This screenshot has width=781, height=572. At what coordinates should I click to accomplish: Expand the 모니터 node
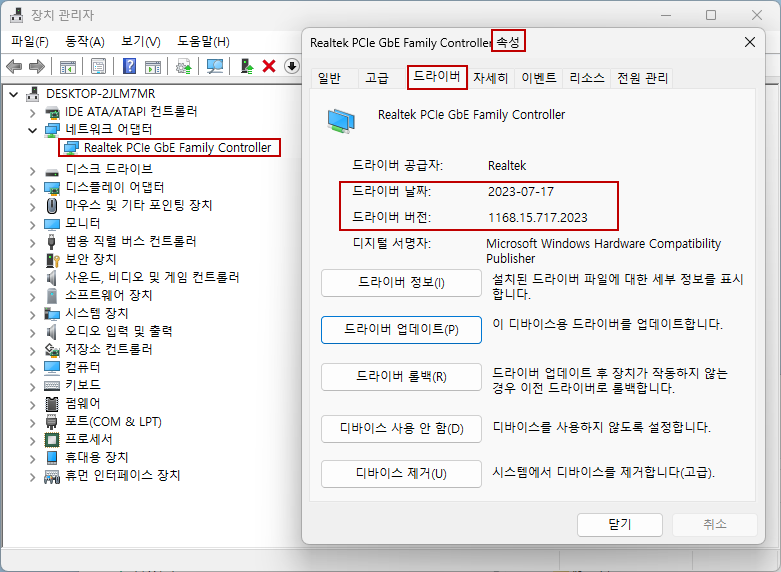[32, 225]
